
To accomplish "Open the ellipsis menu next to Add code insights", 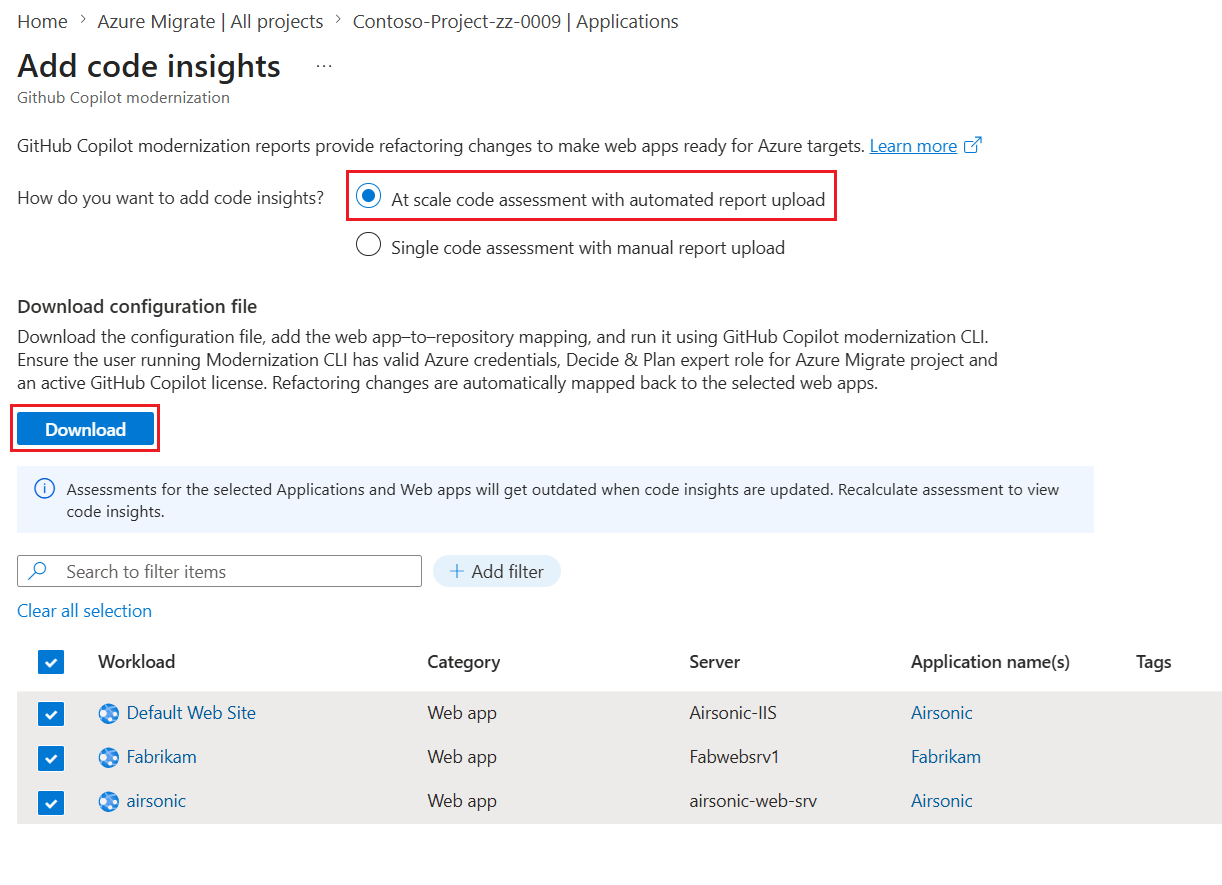I will [x=324, y=66].
